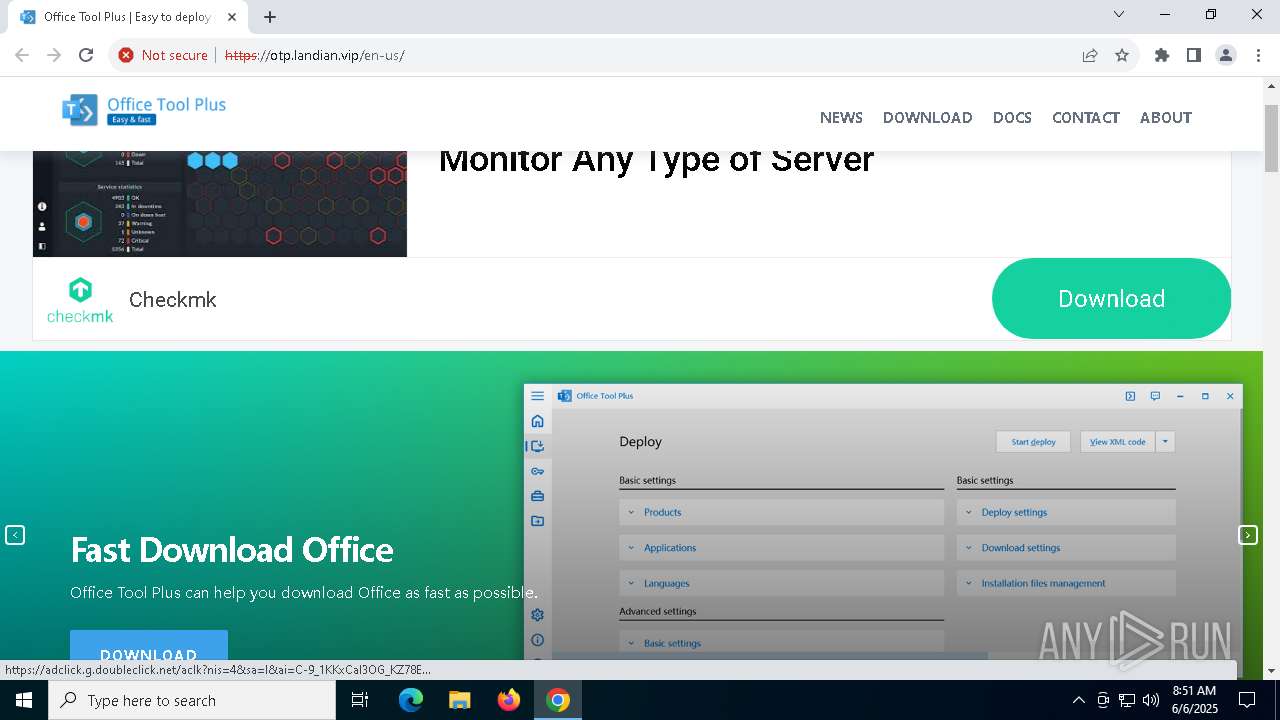Open the CONTACT menu item

coord(1085,117)
